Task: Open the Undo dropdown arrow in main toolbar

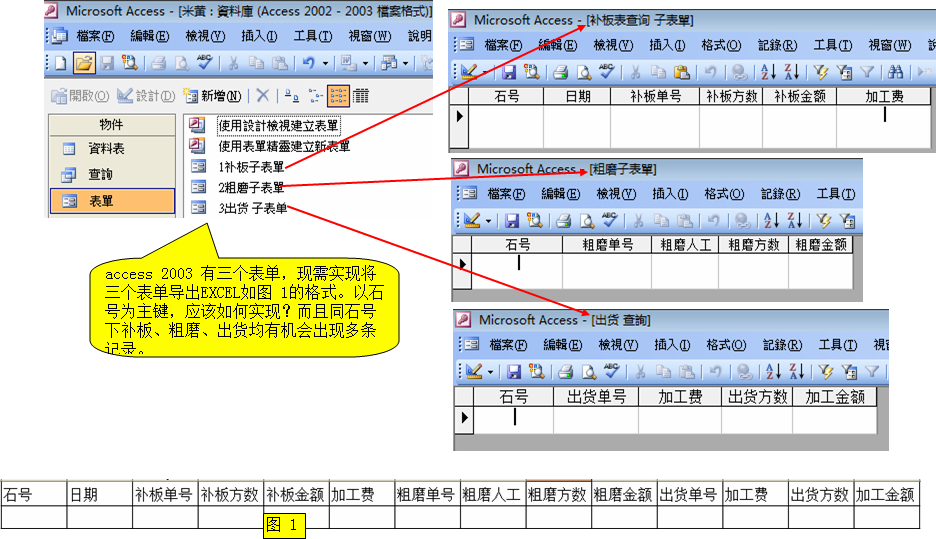Action: click(x=327, y=63)
